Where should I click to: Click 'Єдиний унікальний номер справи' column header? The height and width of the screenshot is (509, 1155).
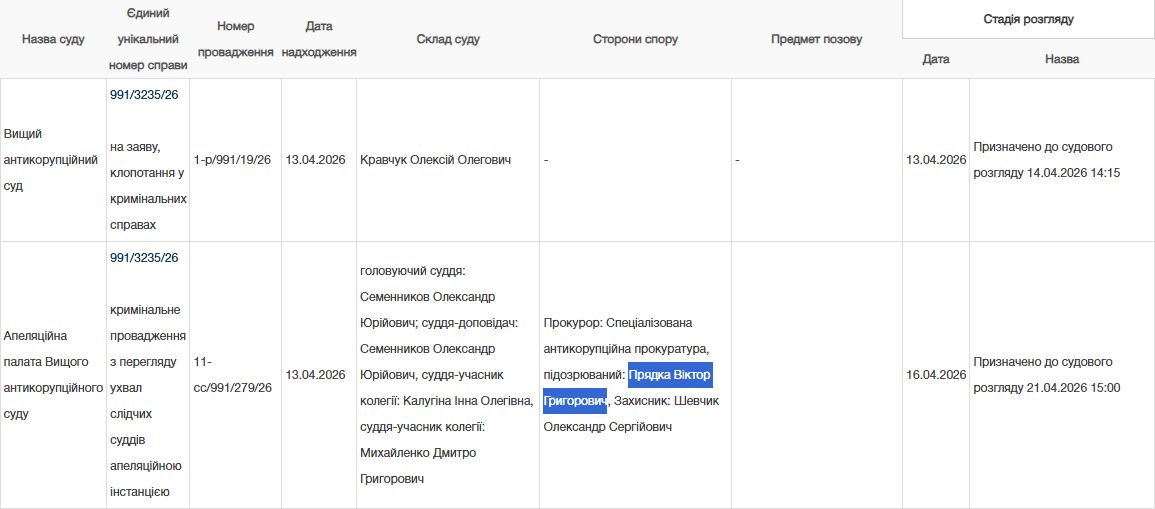(147, 39)
